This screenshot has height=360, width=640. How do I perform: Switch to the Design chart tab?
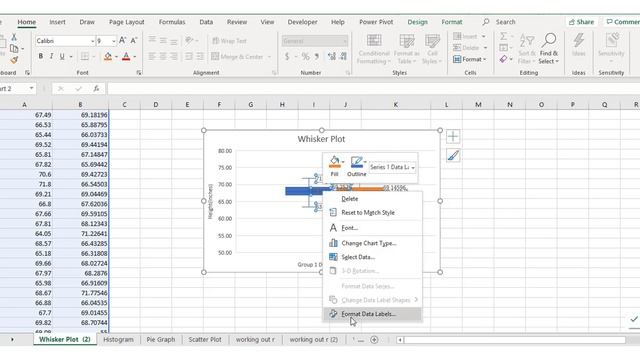tap(417, 22)
